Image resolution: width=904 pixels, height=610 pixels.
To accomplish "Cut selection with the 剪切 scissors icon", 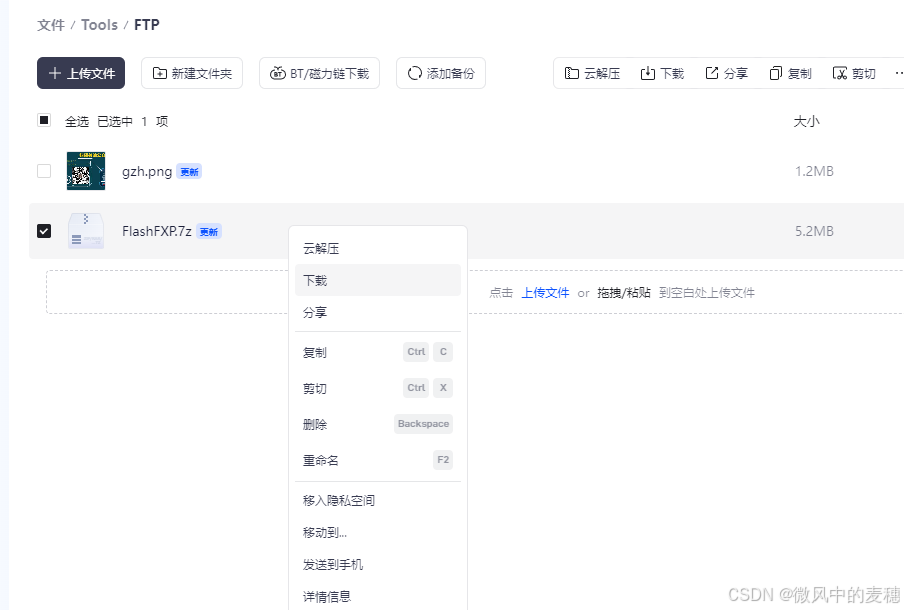I will tap(838, 72).
